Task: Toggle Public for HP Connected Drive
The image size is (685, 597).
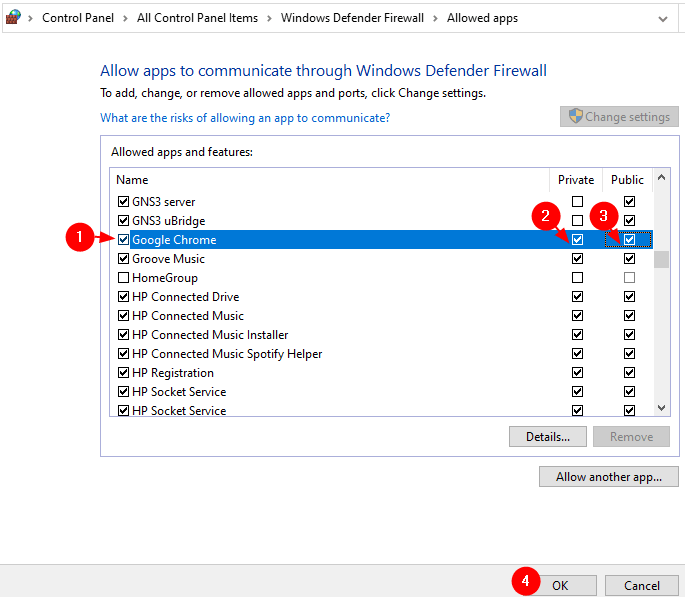Action: coord(630,297)
